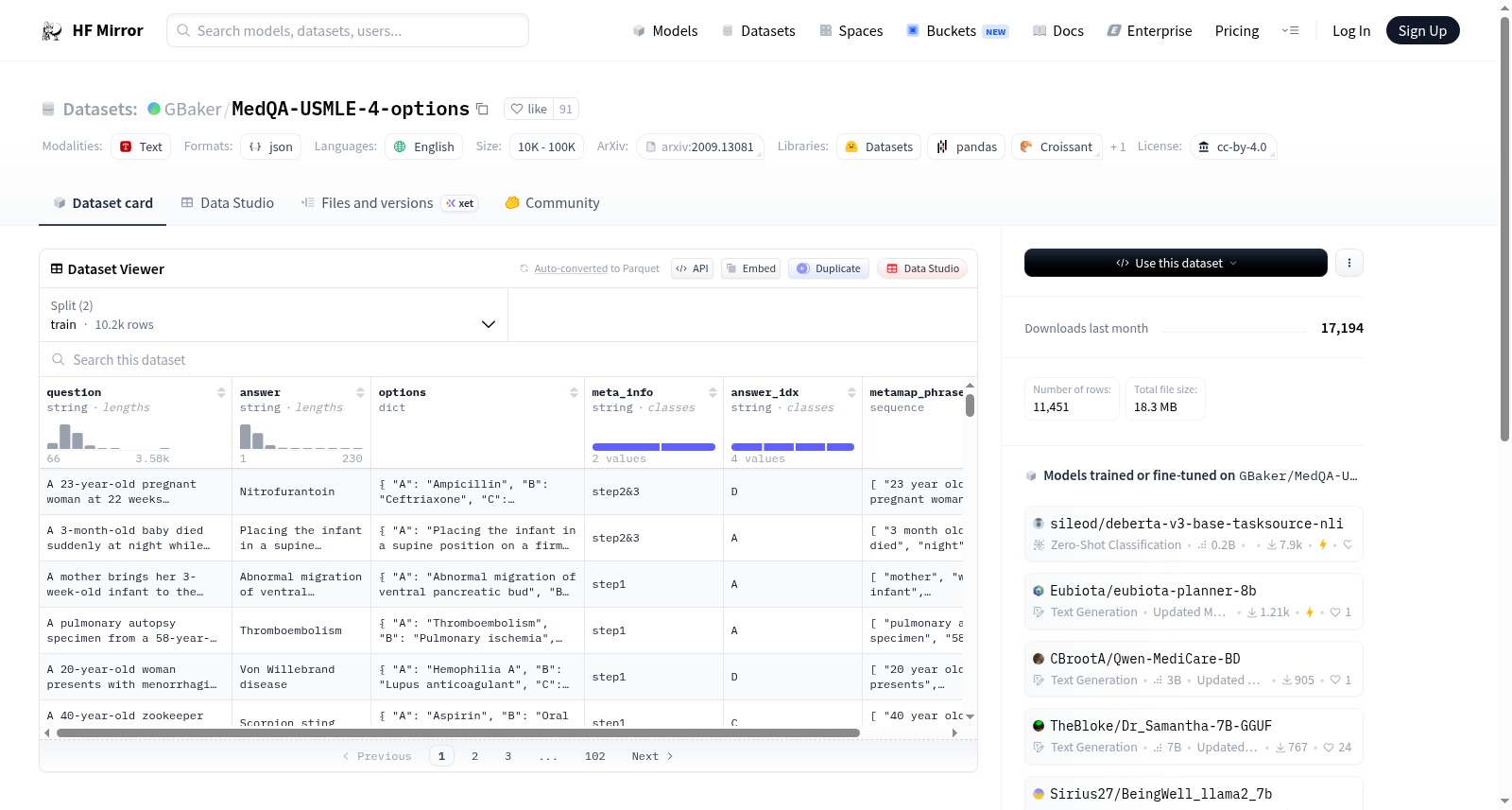Click the table vertical scrollbar thumb

click(970, 405)
